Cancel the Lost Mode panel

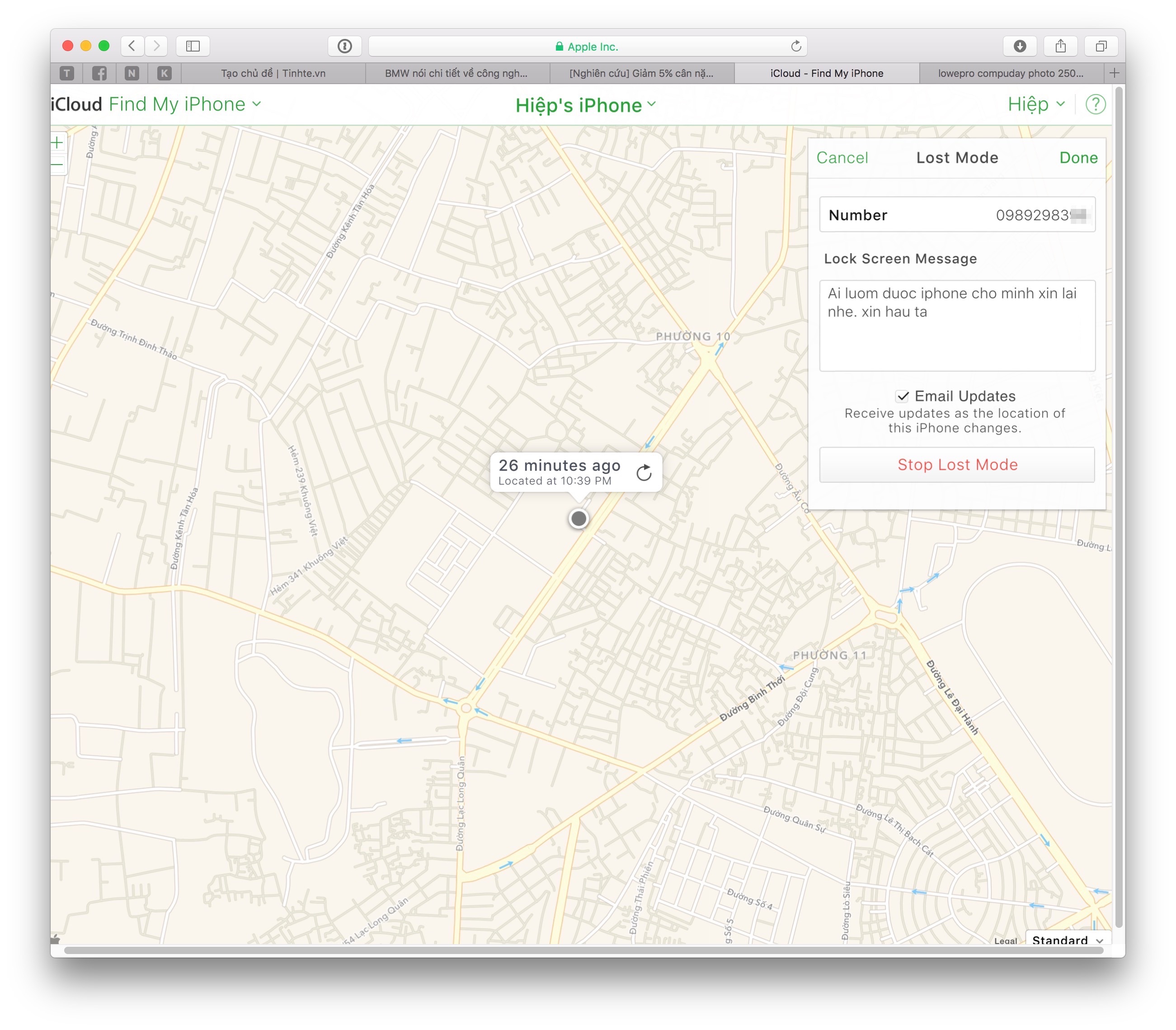[x=842, y=158]
